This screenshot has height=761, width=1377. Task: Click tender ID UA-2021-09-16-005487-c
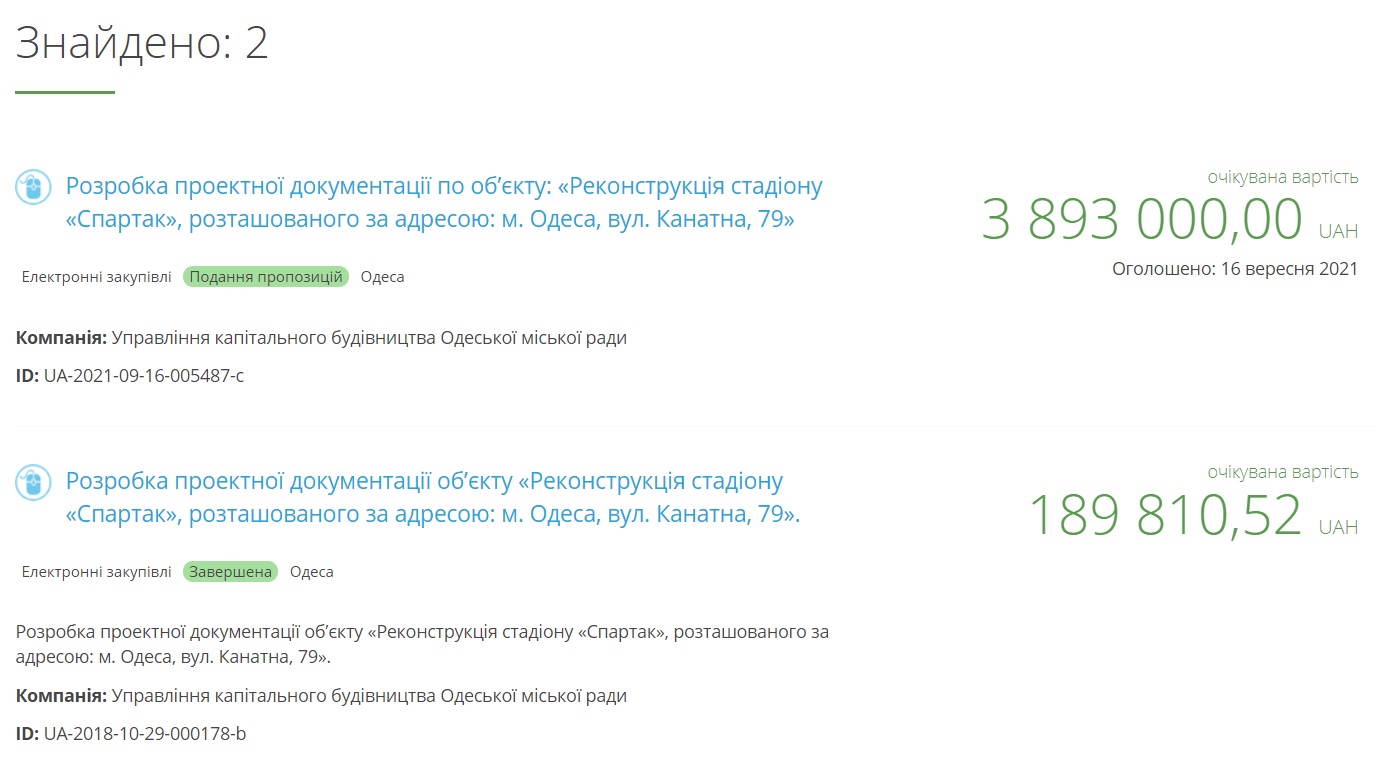coord(143,376)
